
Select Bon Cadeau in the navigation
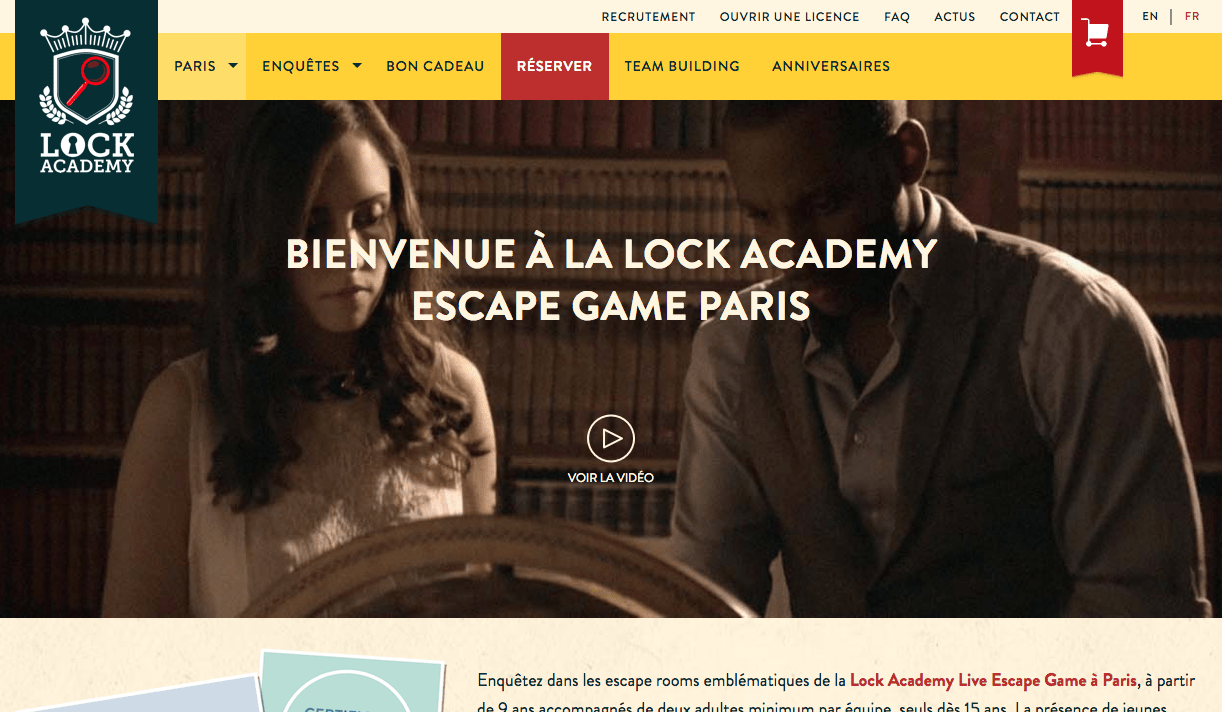tap(435, 66)
